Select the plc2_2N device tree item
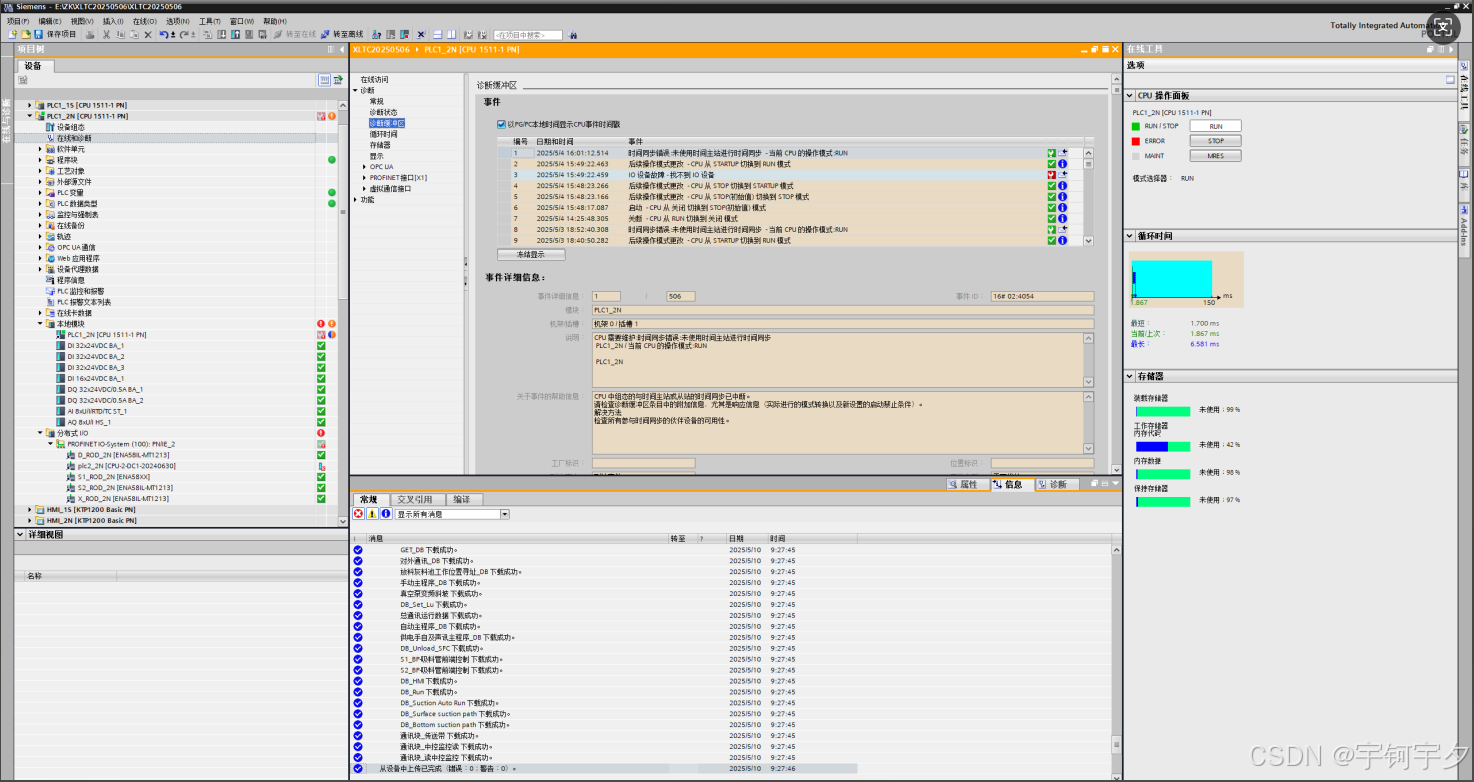1474x782 pixels. click(126, 466)
